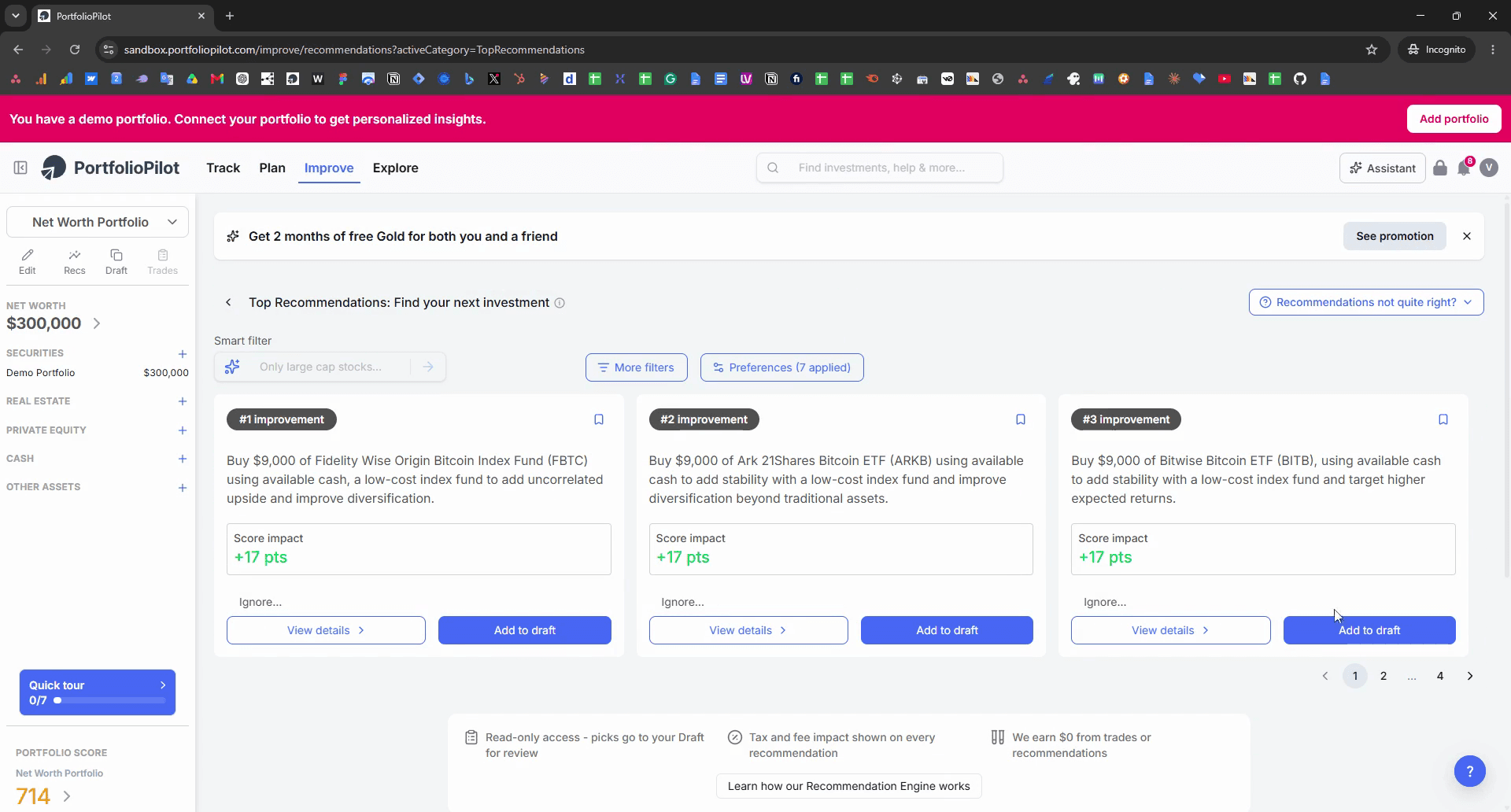Expand Net Worth $300,000 chevron

[97, 323]
